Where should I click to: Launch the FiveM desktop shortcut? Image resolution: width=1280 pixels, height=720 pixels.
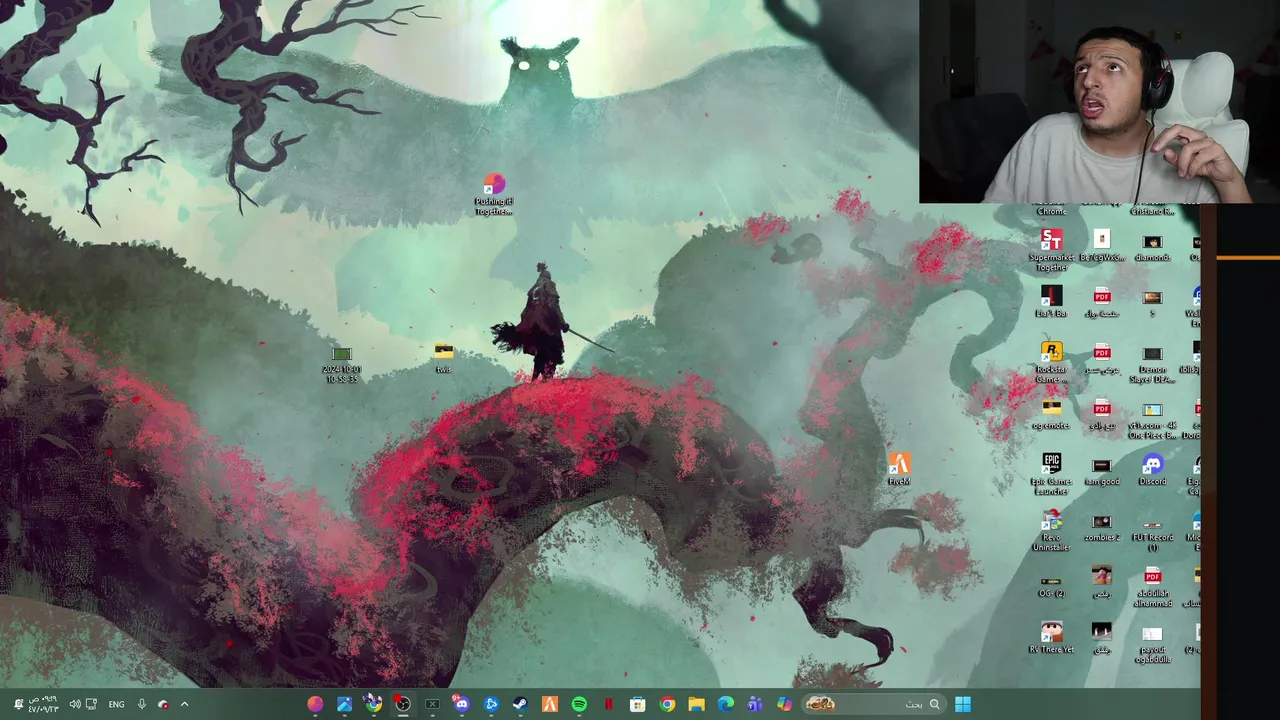pyautogui.click(x=899, y=470)
